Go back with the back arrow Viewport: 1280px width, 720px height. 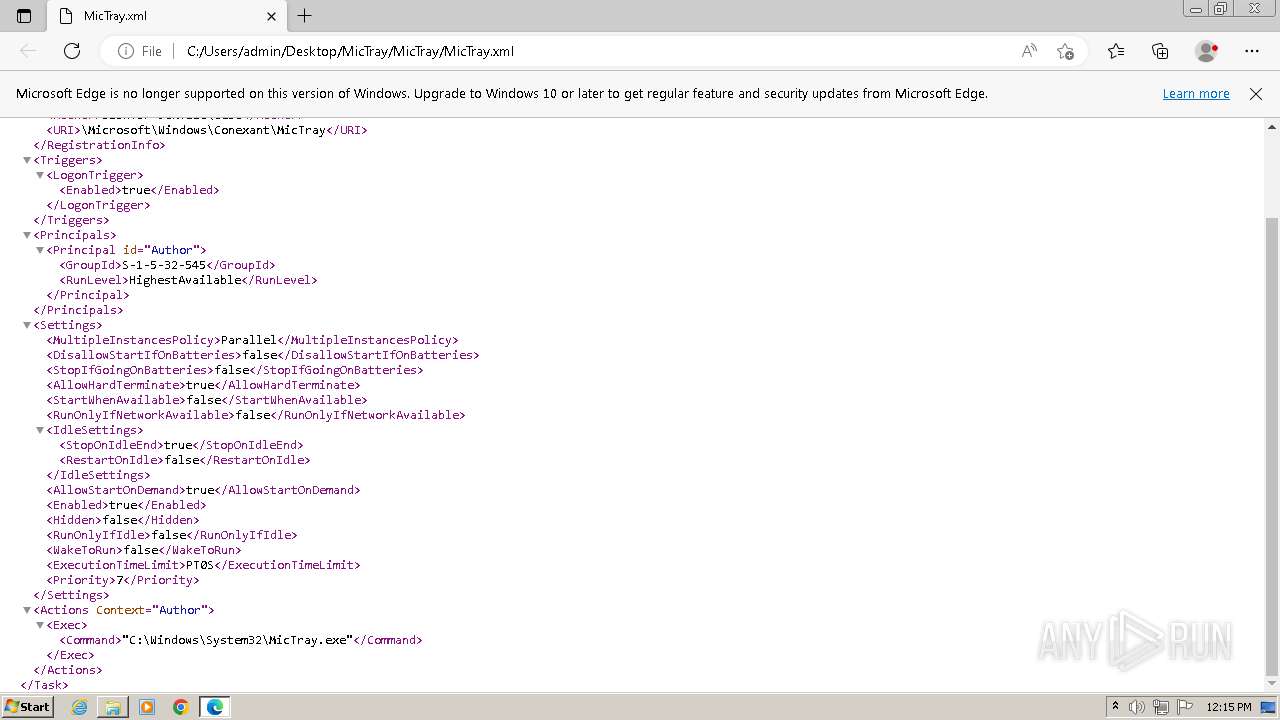point(28,51)
